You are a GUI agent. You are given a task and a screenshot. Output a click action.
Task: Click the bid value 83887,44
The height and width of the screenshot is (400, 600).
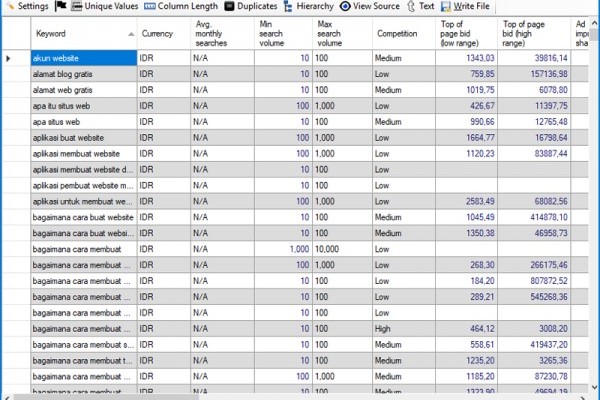[x=551, y=154]
